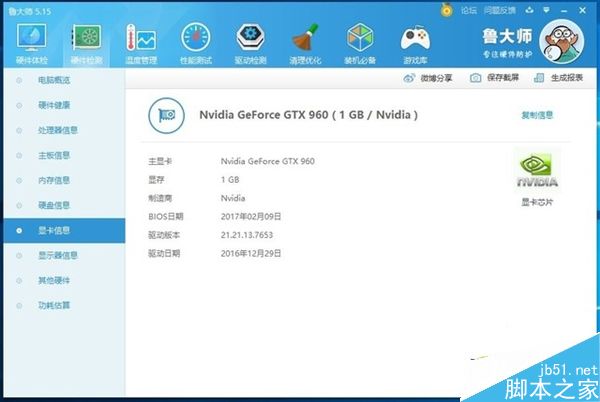Screen dimensions: 600x402
Task: Open 装机必备 essential software cube
Action: [x=360, y=44]
